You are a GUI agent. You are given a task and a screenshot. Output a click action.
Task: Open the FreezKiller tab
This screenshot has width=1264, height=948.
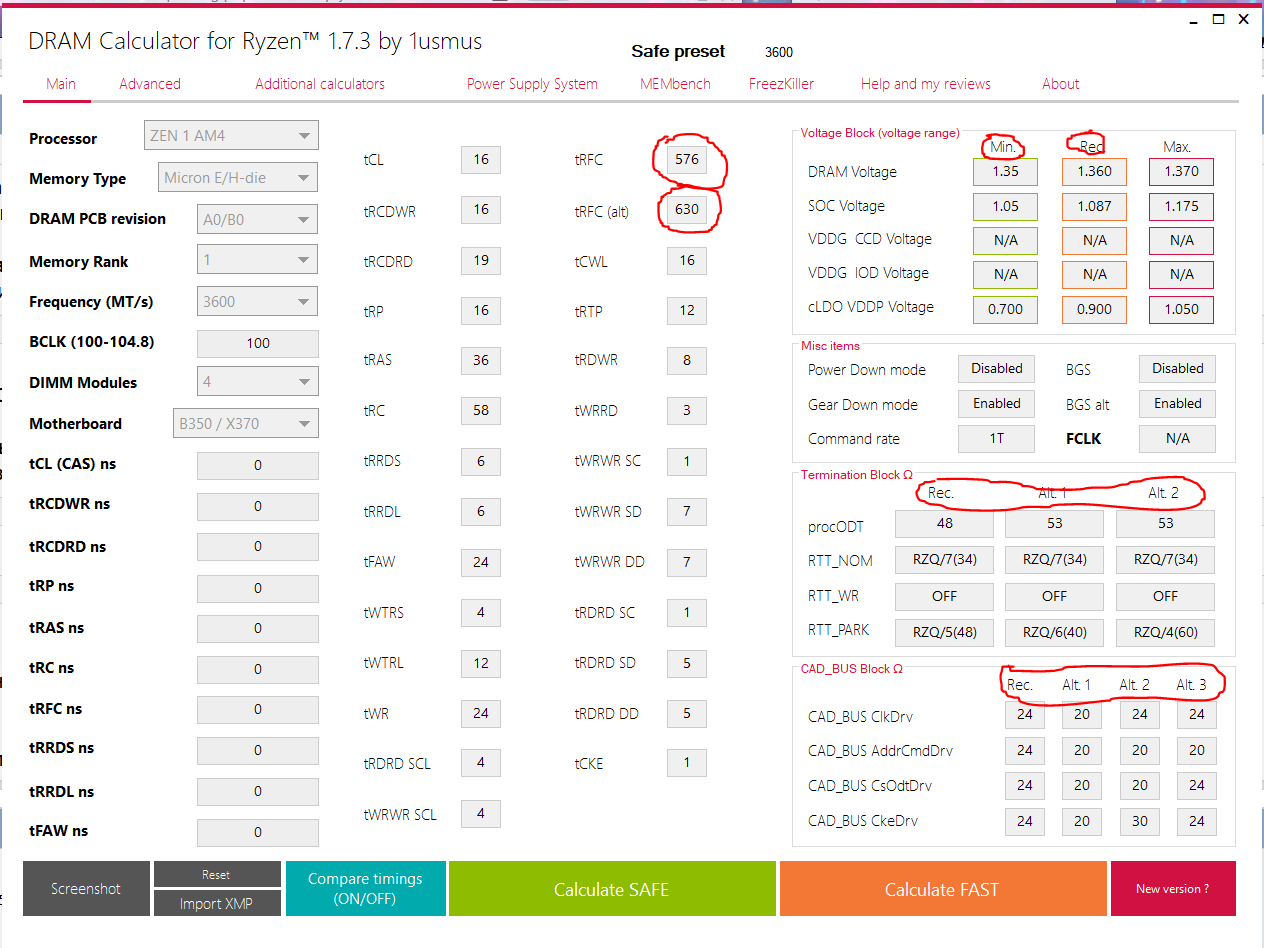(781, 84)
